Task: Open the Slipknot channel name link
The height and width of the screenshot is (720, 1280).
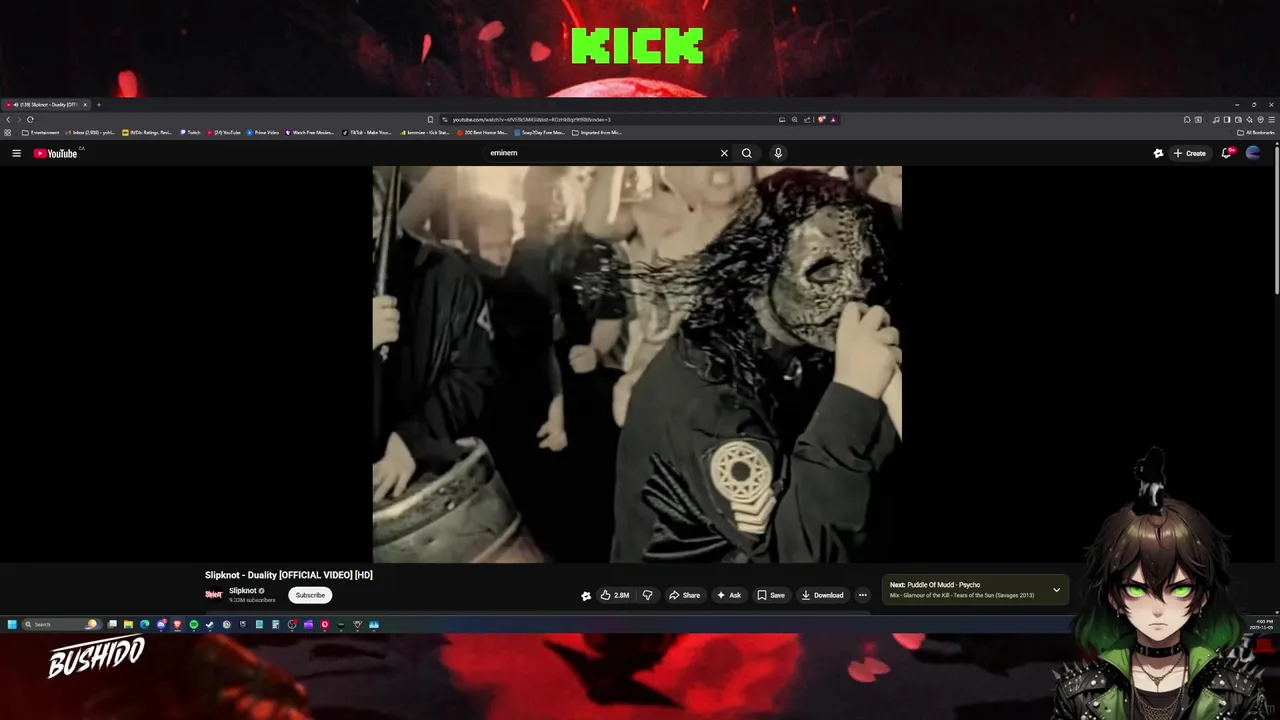Action: tap(243, 590)
